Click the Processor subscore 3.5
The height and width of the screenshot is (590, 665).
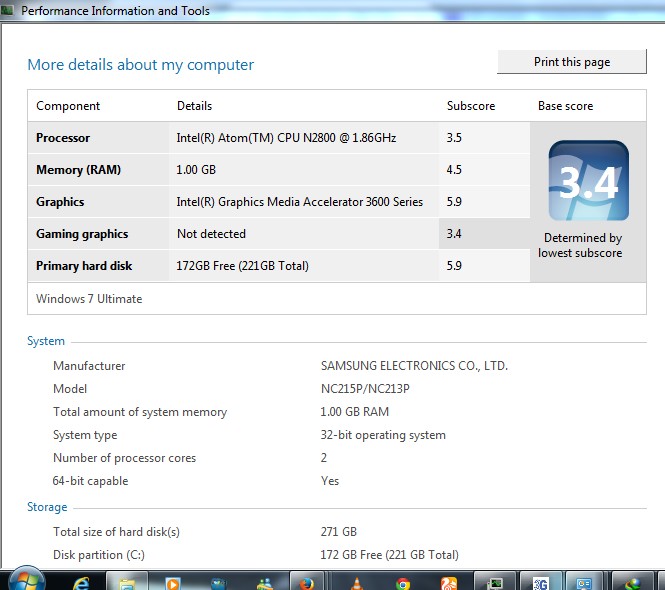[454, 138]
